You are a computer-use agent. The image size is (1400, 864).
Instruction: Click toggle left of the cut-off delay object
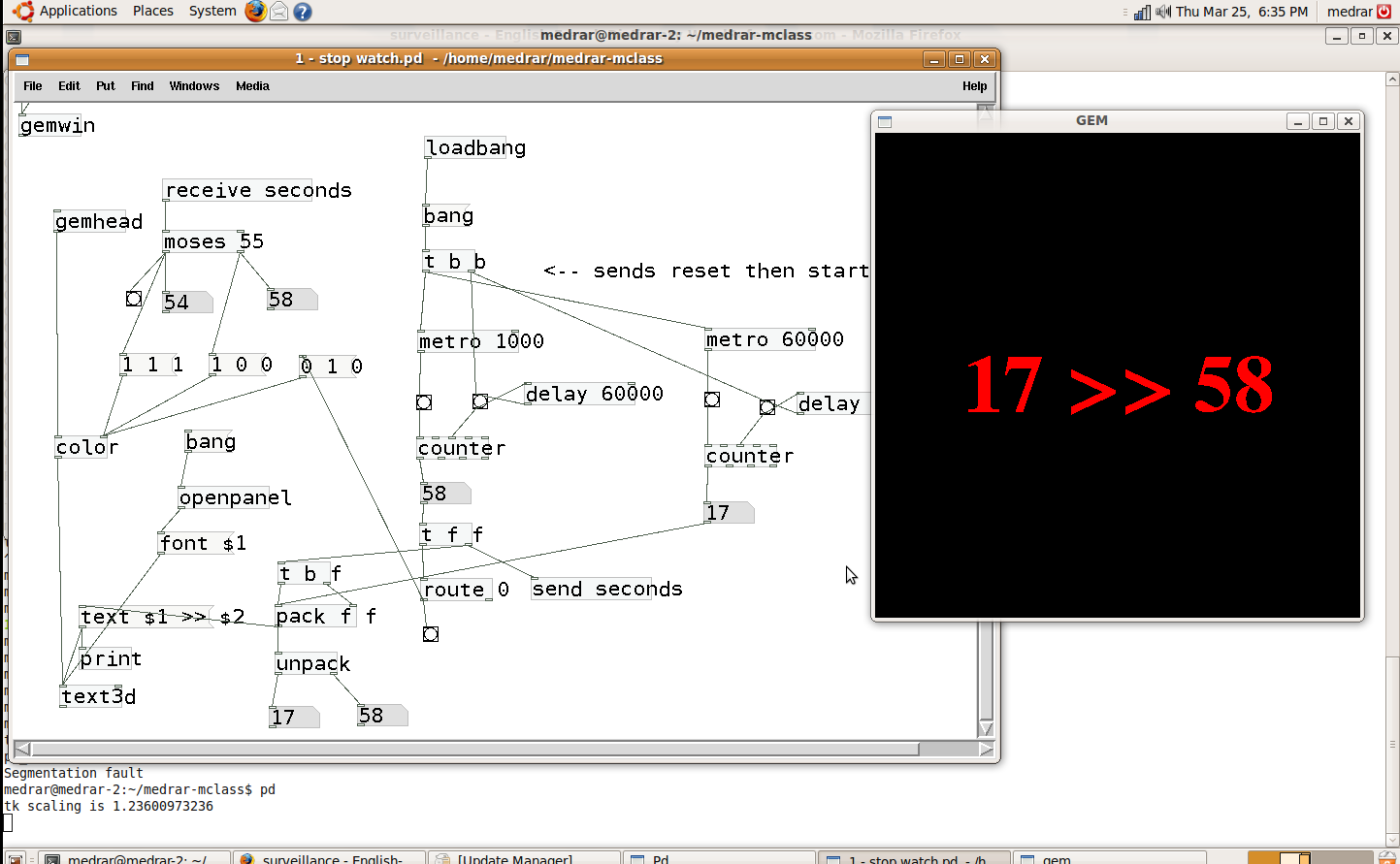(767, 407)
